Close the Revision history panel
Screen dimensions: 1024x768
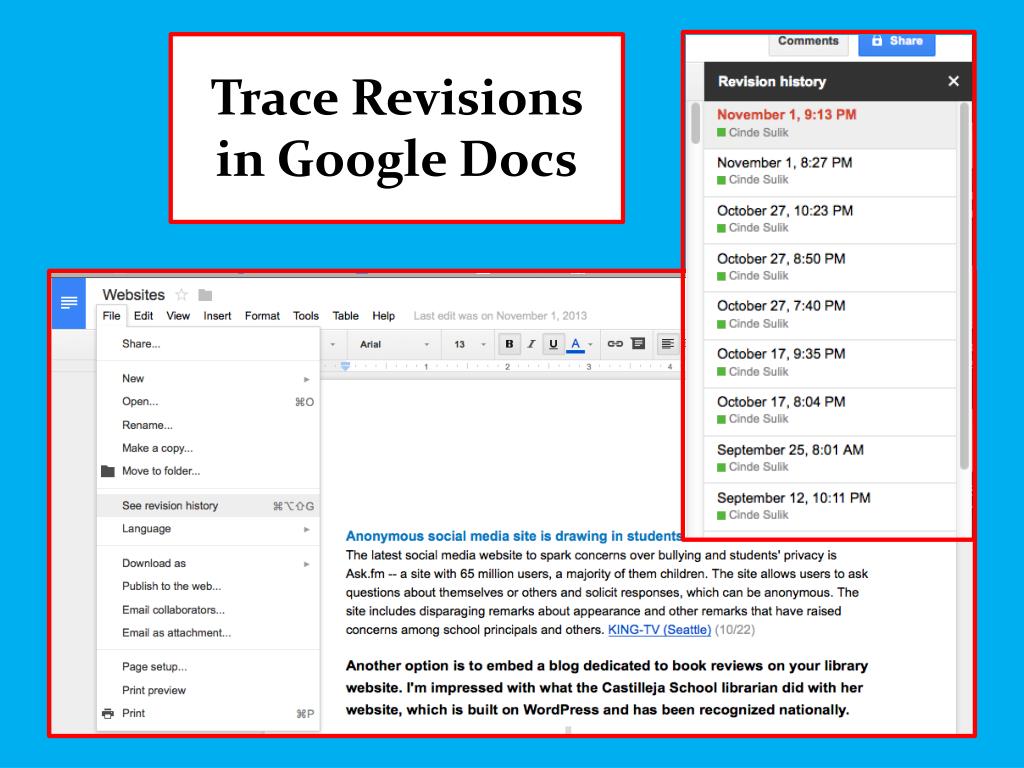click(x=953, y=81)
